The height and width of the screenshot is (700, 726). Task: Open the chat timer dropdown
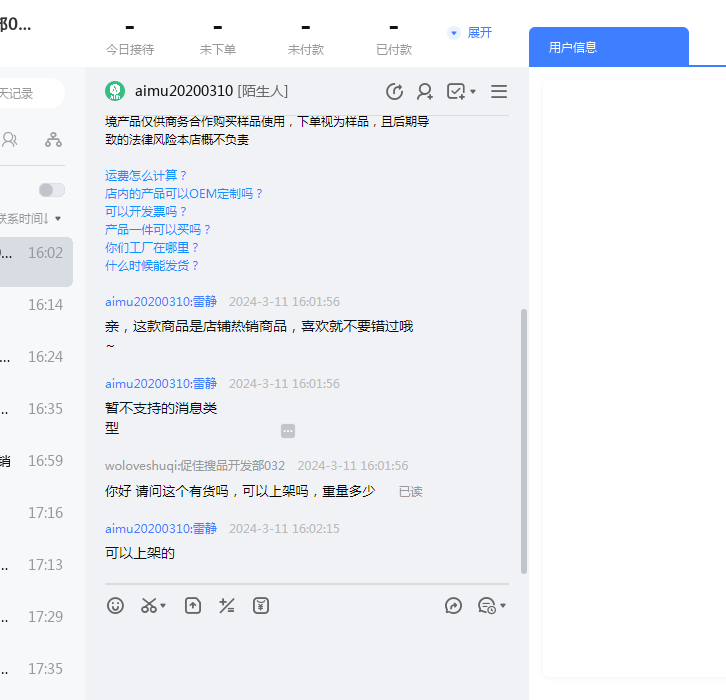click(x=492, y=605)
